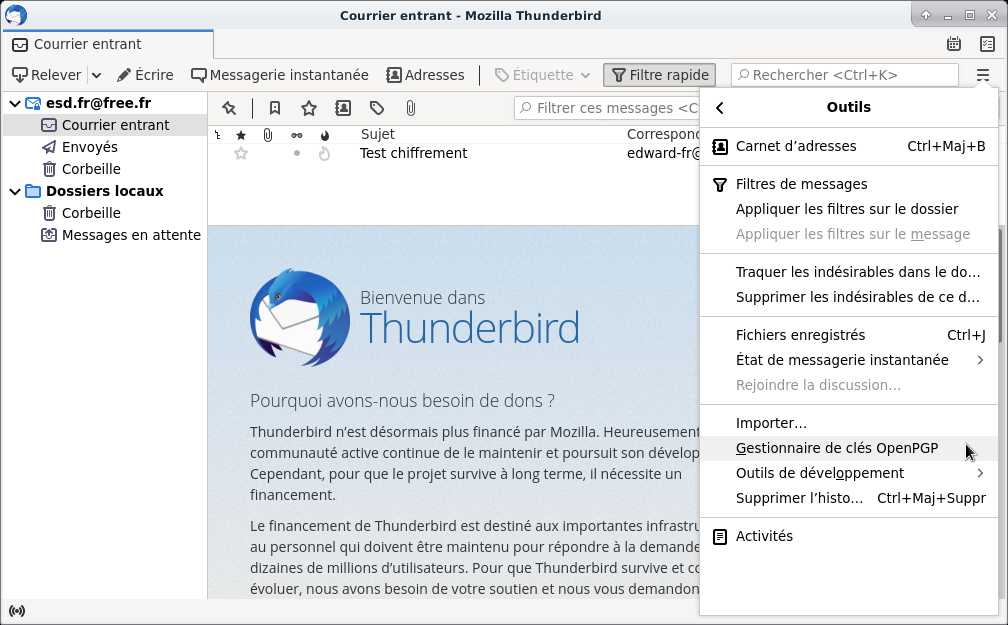Click the online status icon in status bar

17,611
